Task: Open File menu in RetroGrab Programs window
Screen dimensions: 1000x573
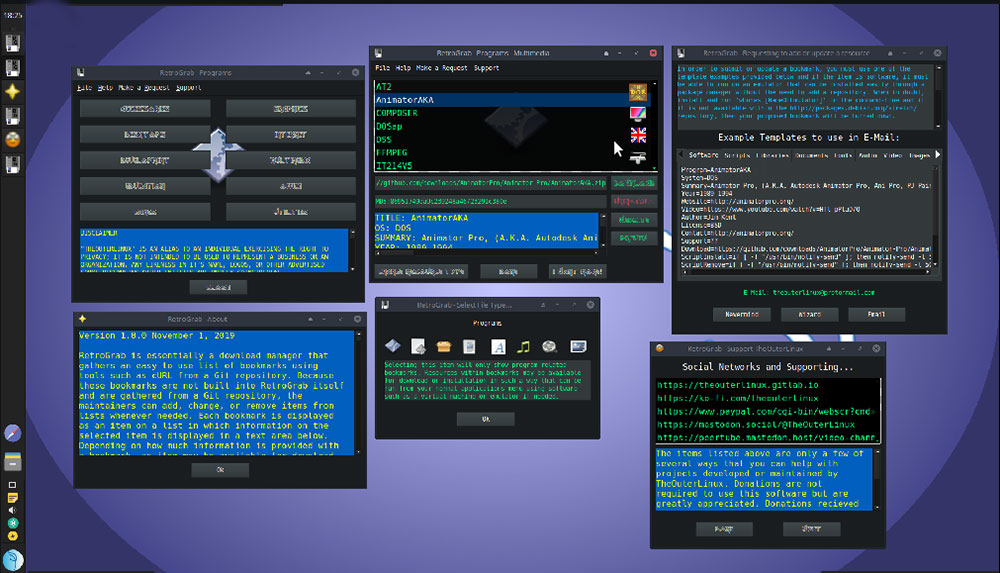Action: pos(84,87)
